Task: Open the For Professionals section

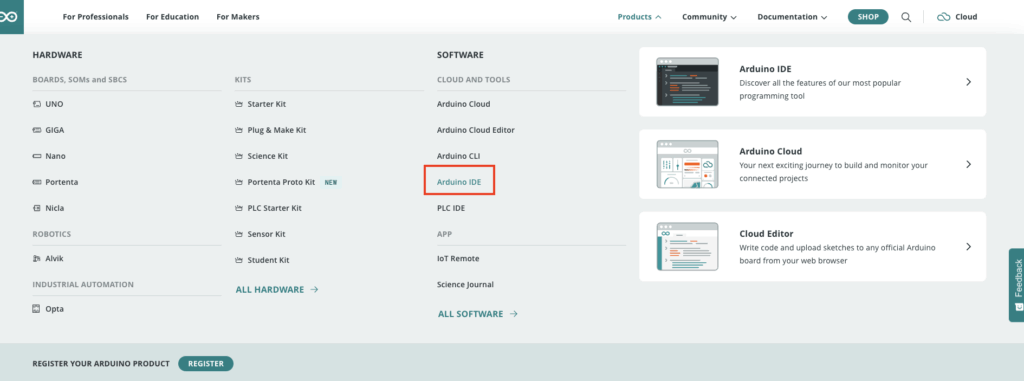Action: [95, 17]
